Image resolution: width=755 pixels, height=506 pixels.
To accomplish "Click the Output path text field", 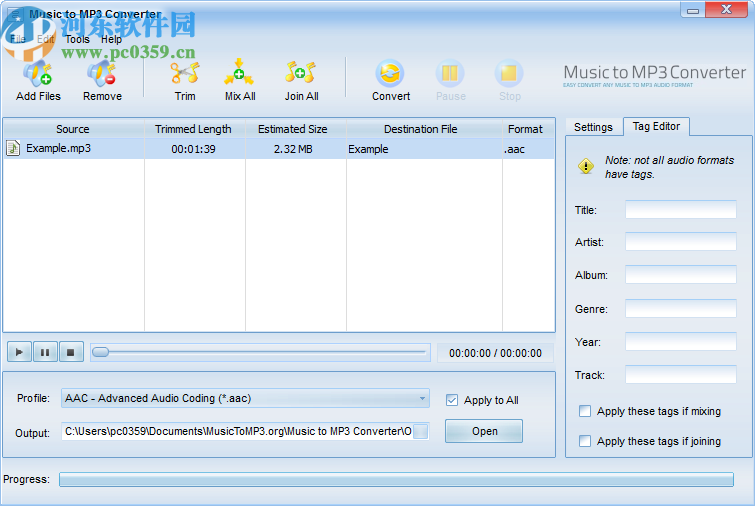I will [x=237, y=431].
